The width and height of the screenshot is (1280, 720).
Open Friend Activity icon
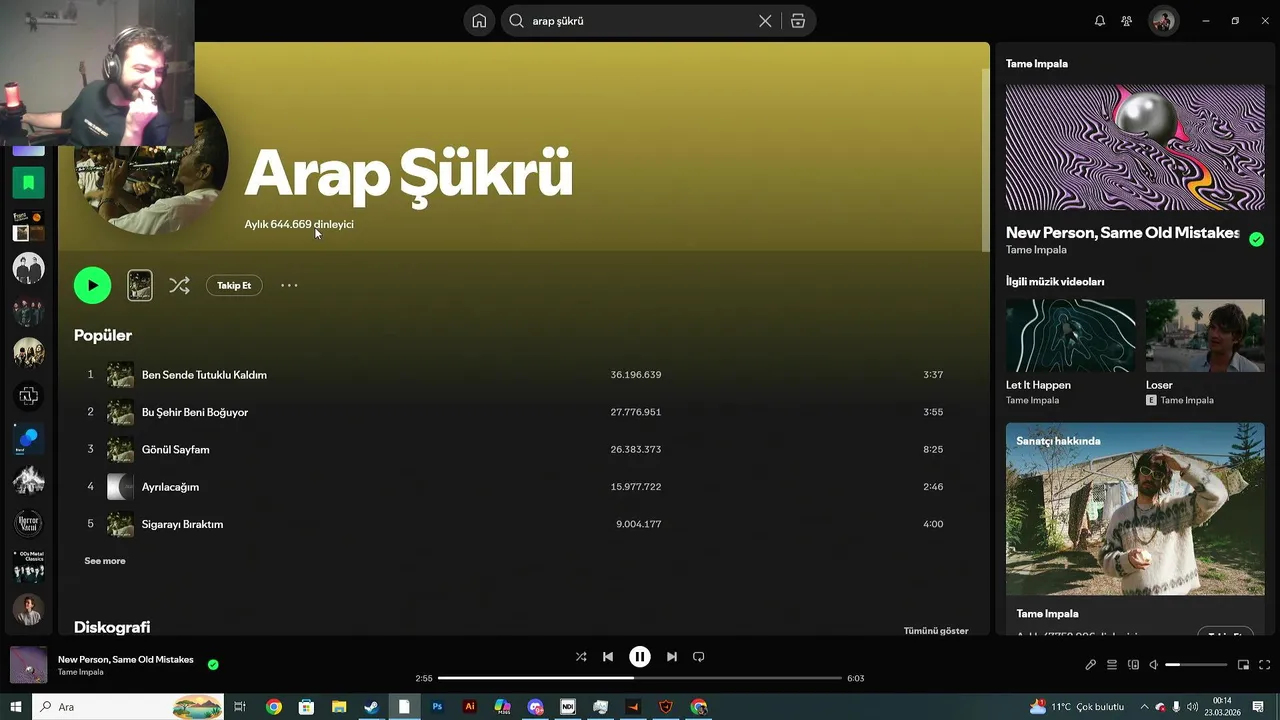point(1127,21)
